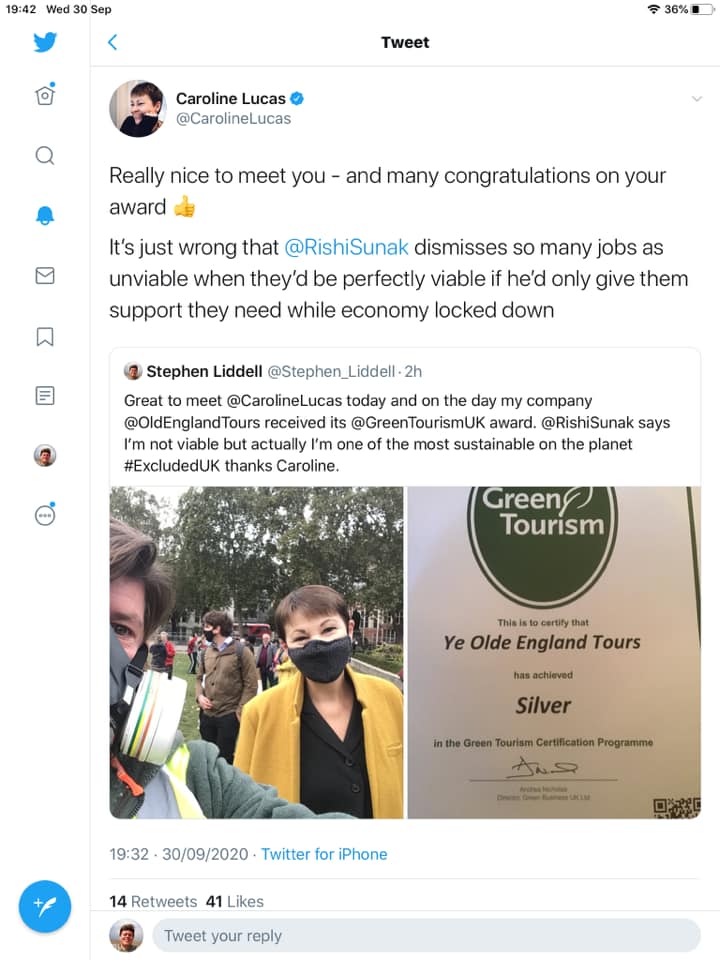Open the Bookmarks icon
This screenshot has height=960, width=720.
(x=45, y=336)
